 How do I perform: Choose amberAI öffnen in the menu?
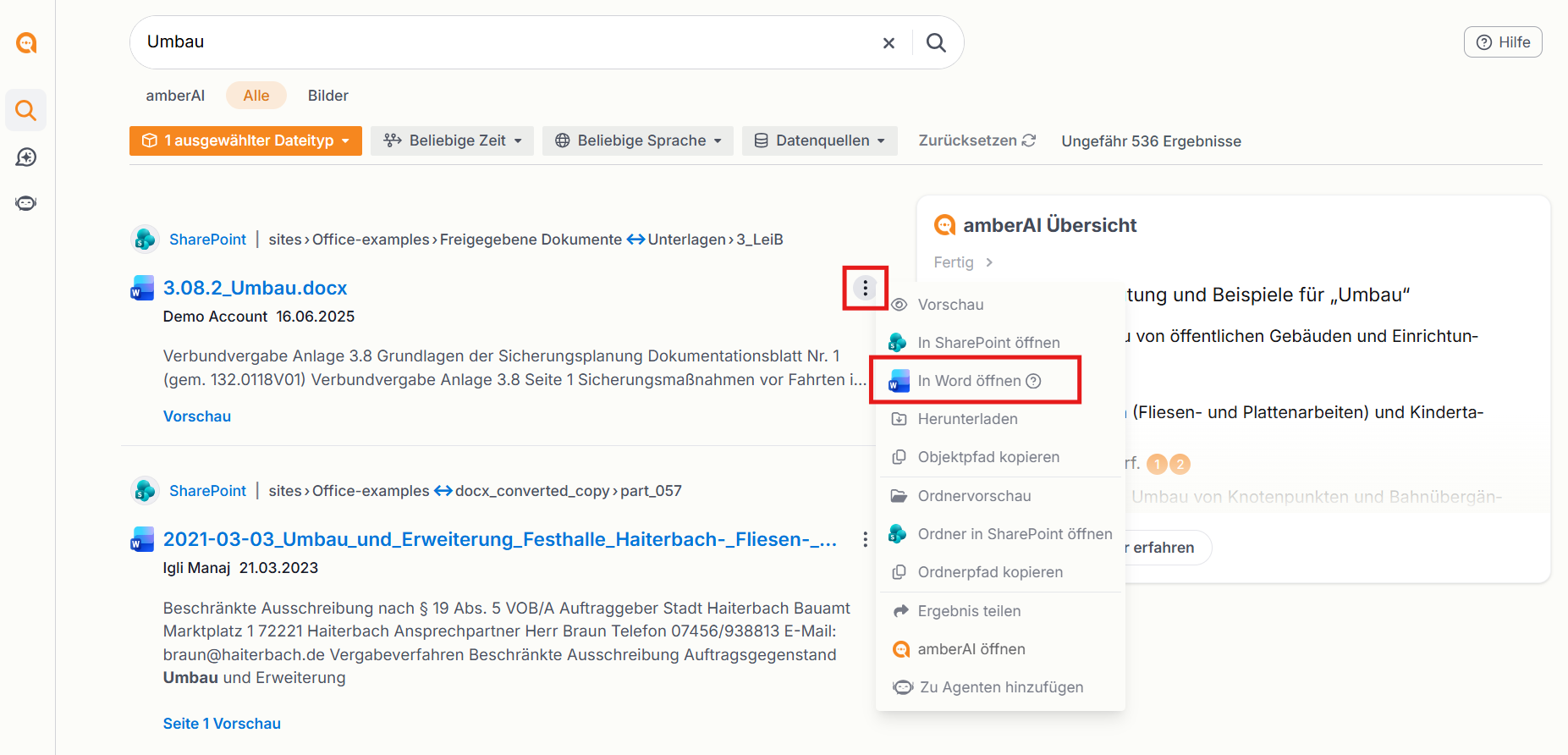pos(1000,649)
